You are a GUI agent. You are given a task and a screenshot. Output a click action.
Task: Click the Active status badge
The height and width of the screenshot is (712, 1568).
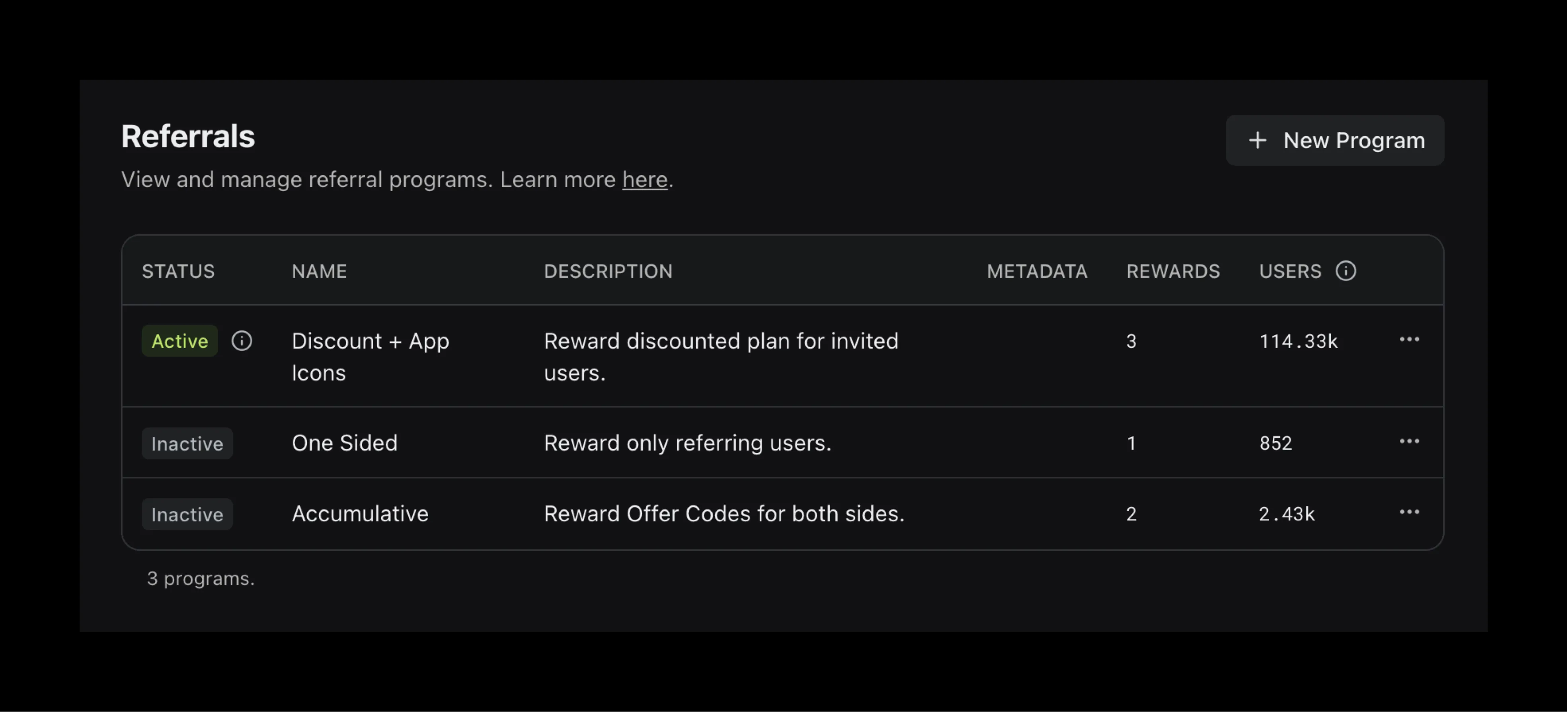click(x=179, y=341)
